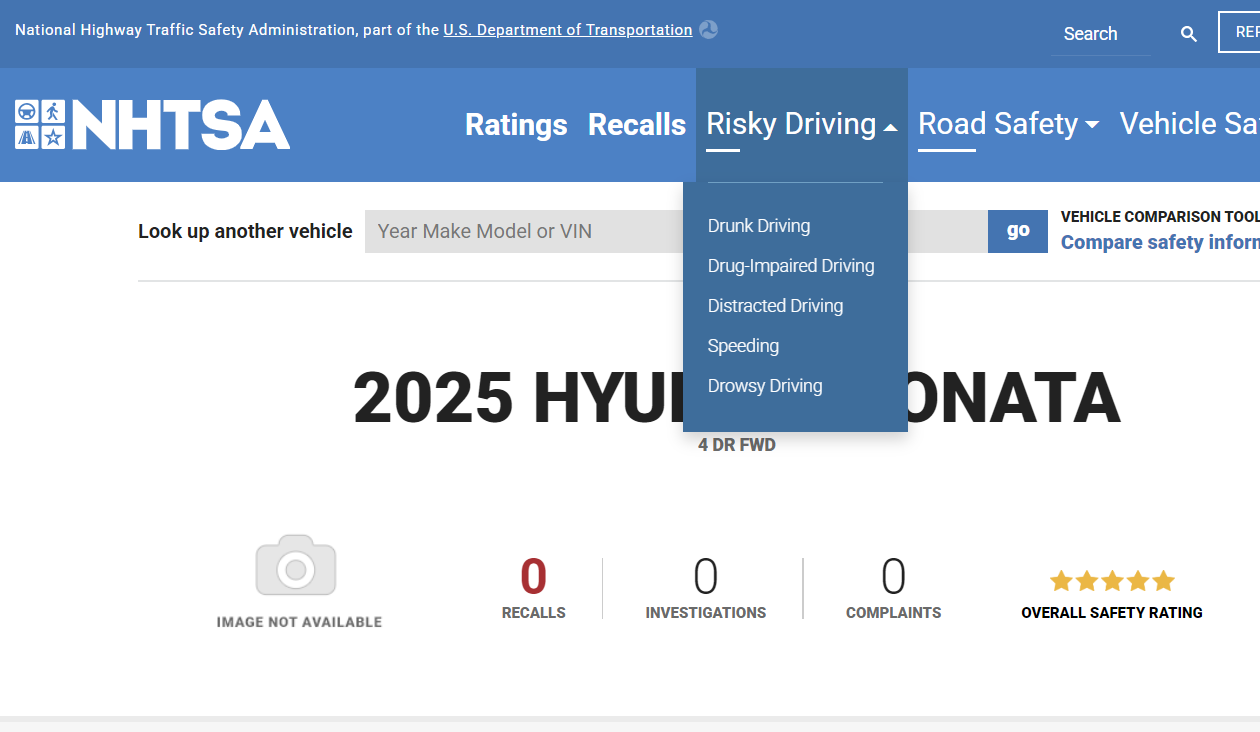This screenshot has height=732, width=1260.
Task: Click Compare safety information link
Action: coord(1160,242)
